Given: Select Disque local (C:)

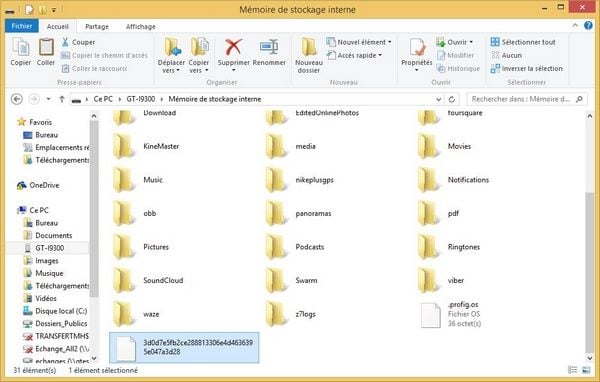Looking at the screenshot, I should pyautogui.click(x=55, y=311).
